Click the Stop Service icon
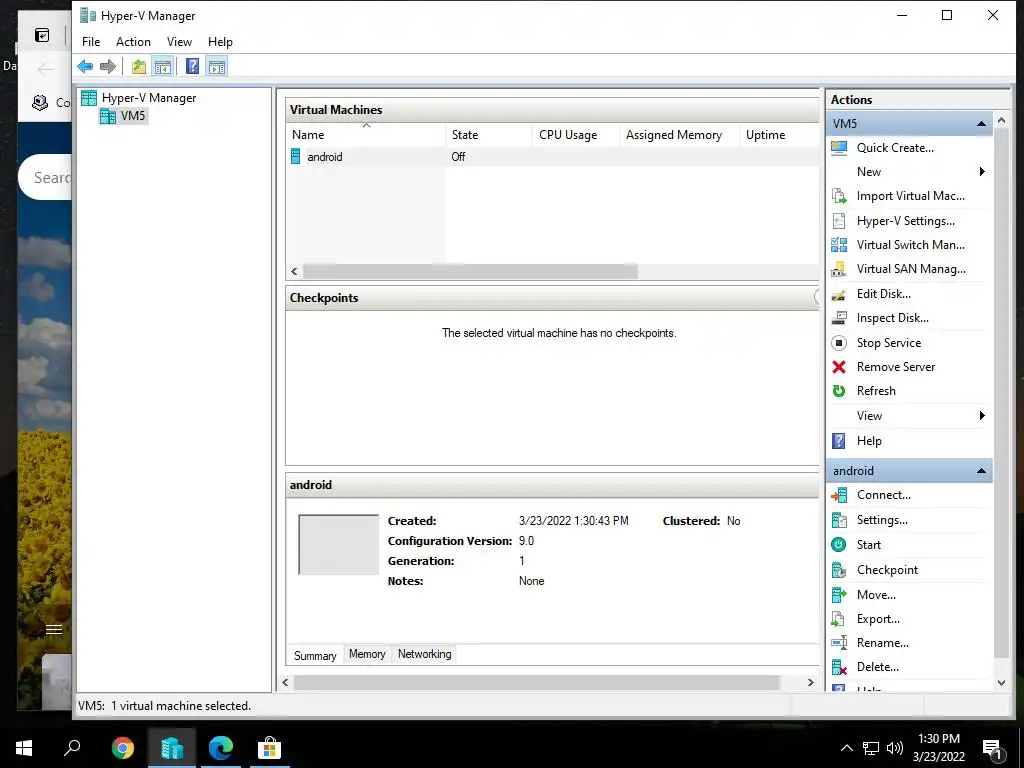The width and height of the screenshot is (1024, 768). point(839,343)
